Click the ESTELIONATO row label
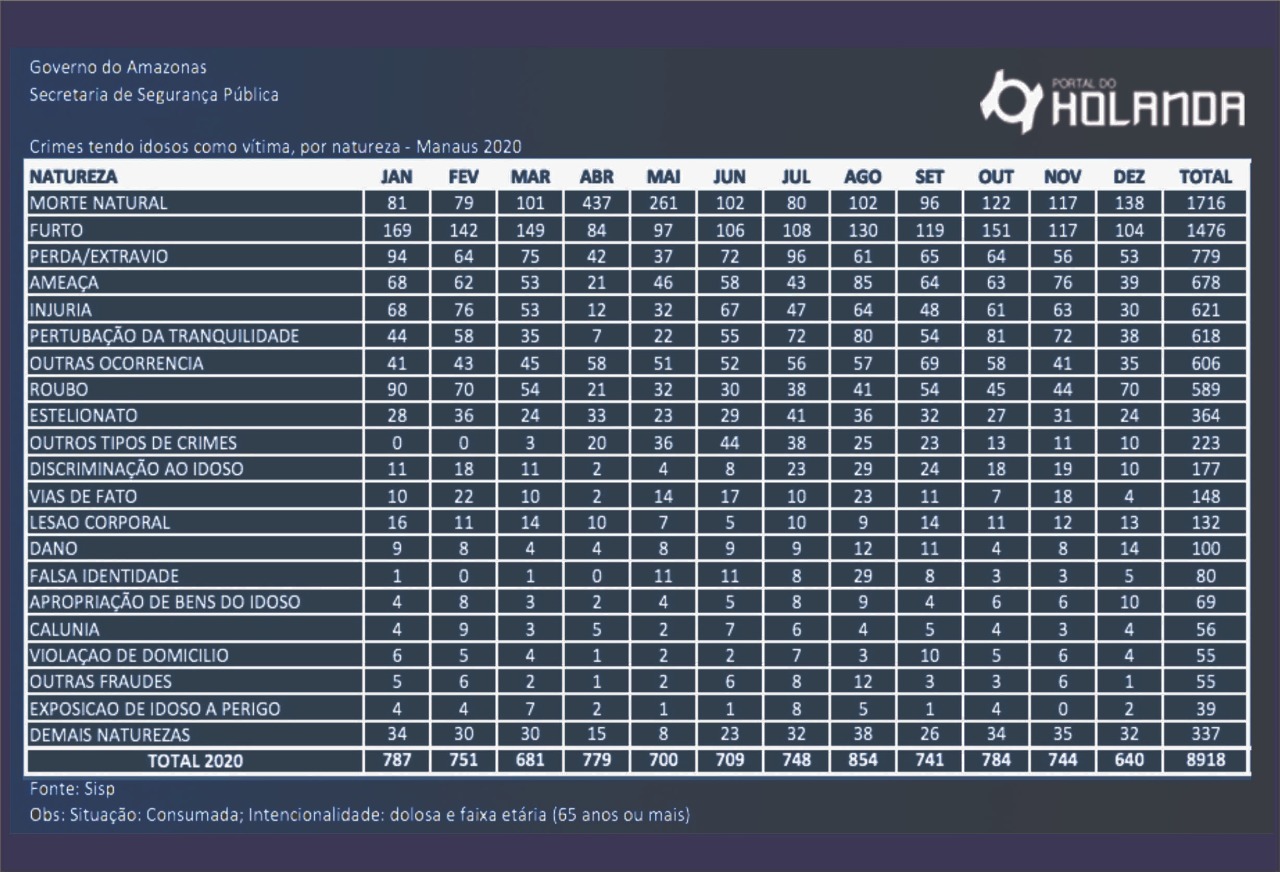 pos(84,415)
